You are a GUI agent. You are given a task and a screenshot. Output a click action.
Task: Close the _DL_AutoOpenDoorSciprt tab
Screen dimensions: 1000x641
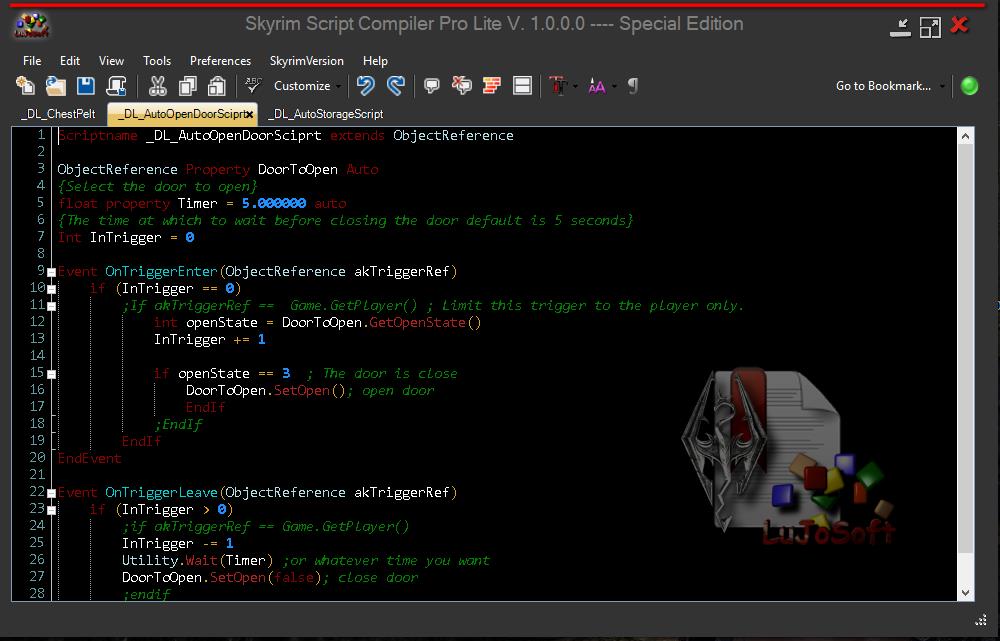(x=249, y=115)
